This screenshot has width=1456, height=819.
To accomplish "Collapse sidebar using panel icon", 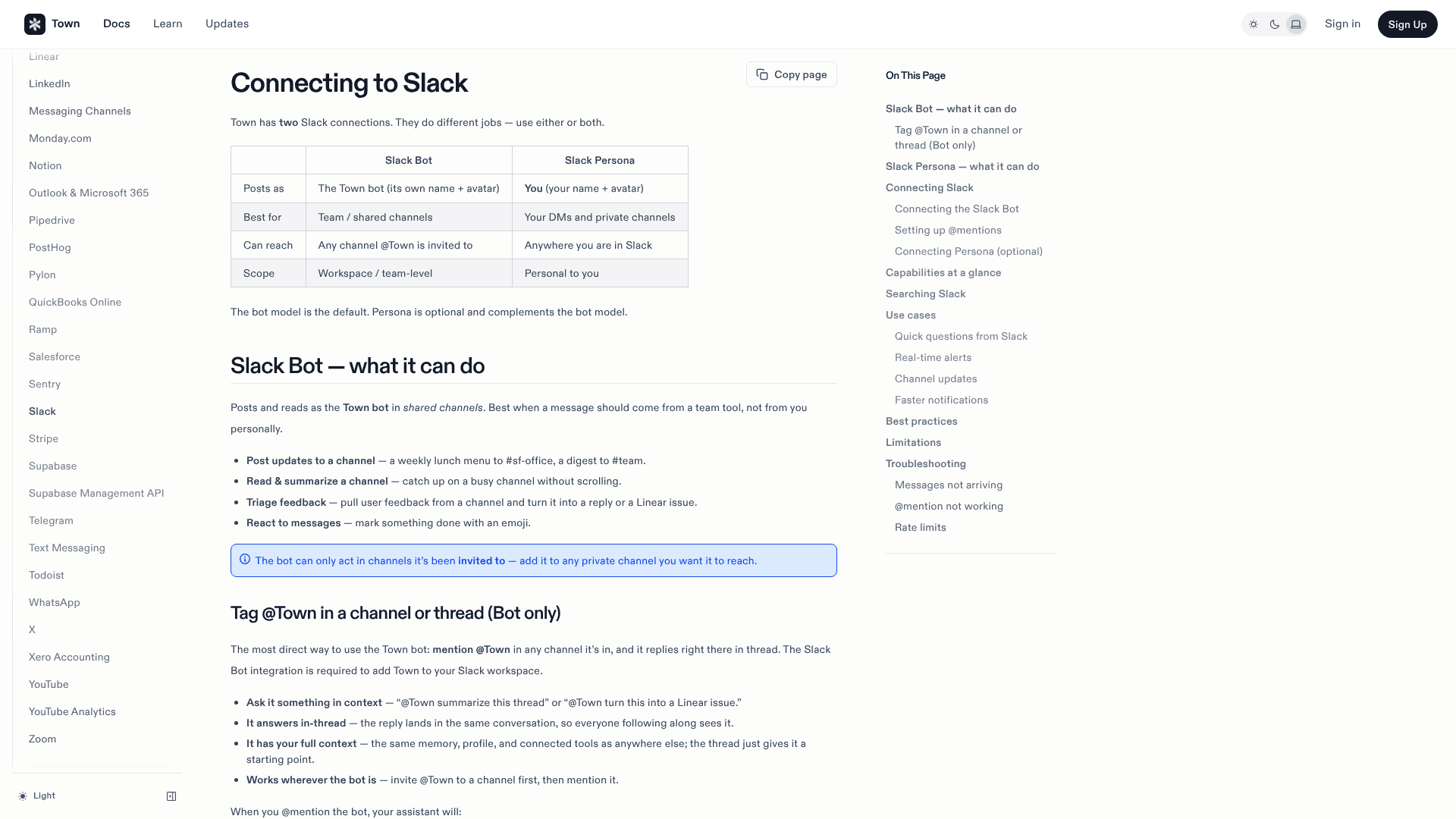I will coord(171,796).
